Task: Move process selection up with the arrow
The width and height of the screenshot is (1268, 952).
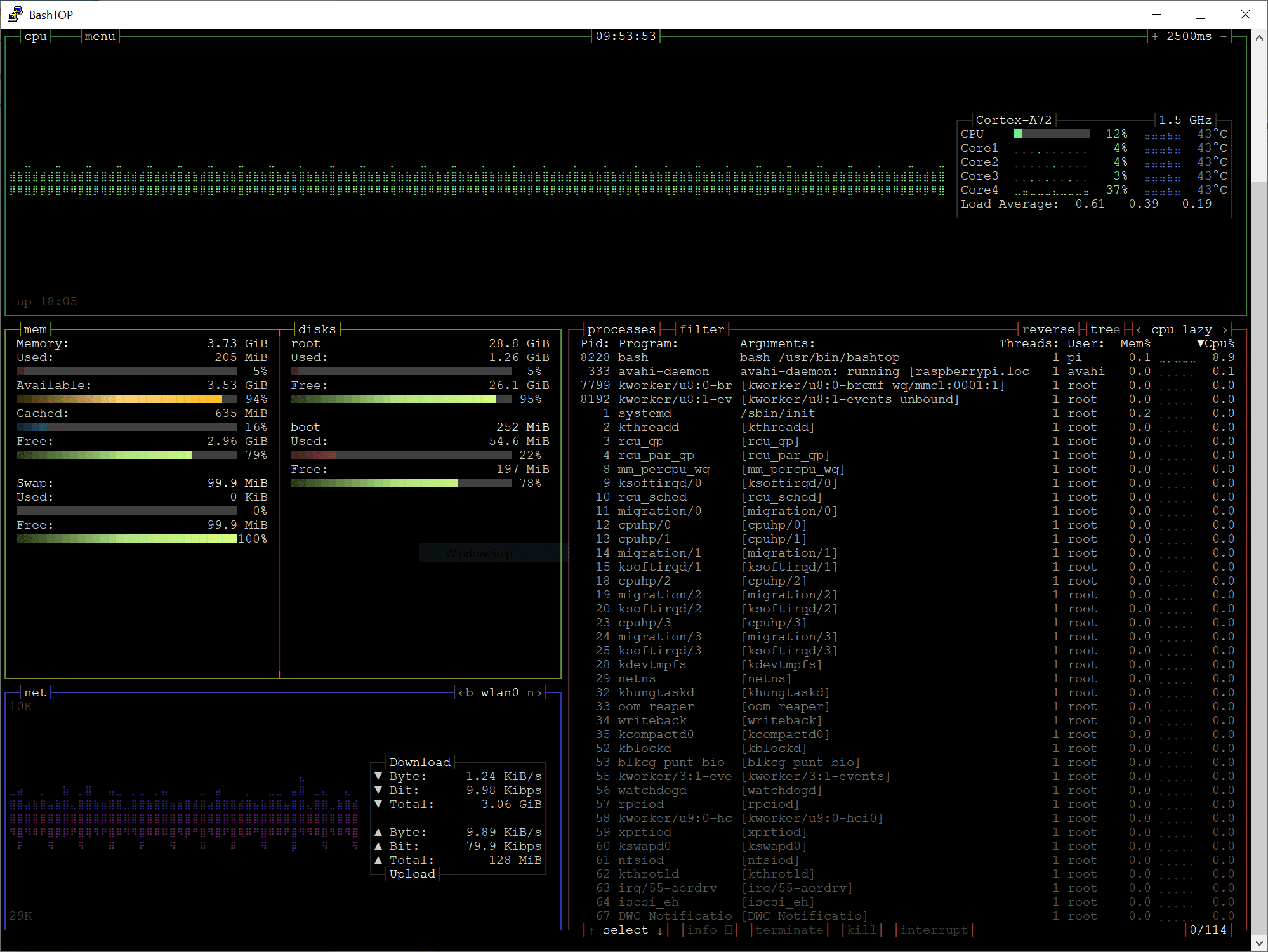Action: [x=591, y=930]
